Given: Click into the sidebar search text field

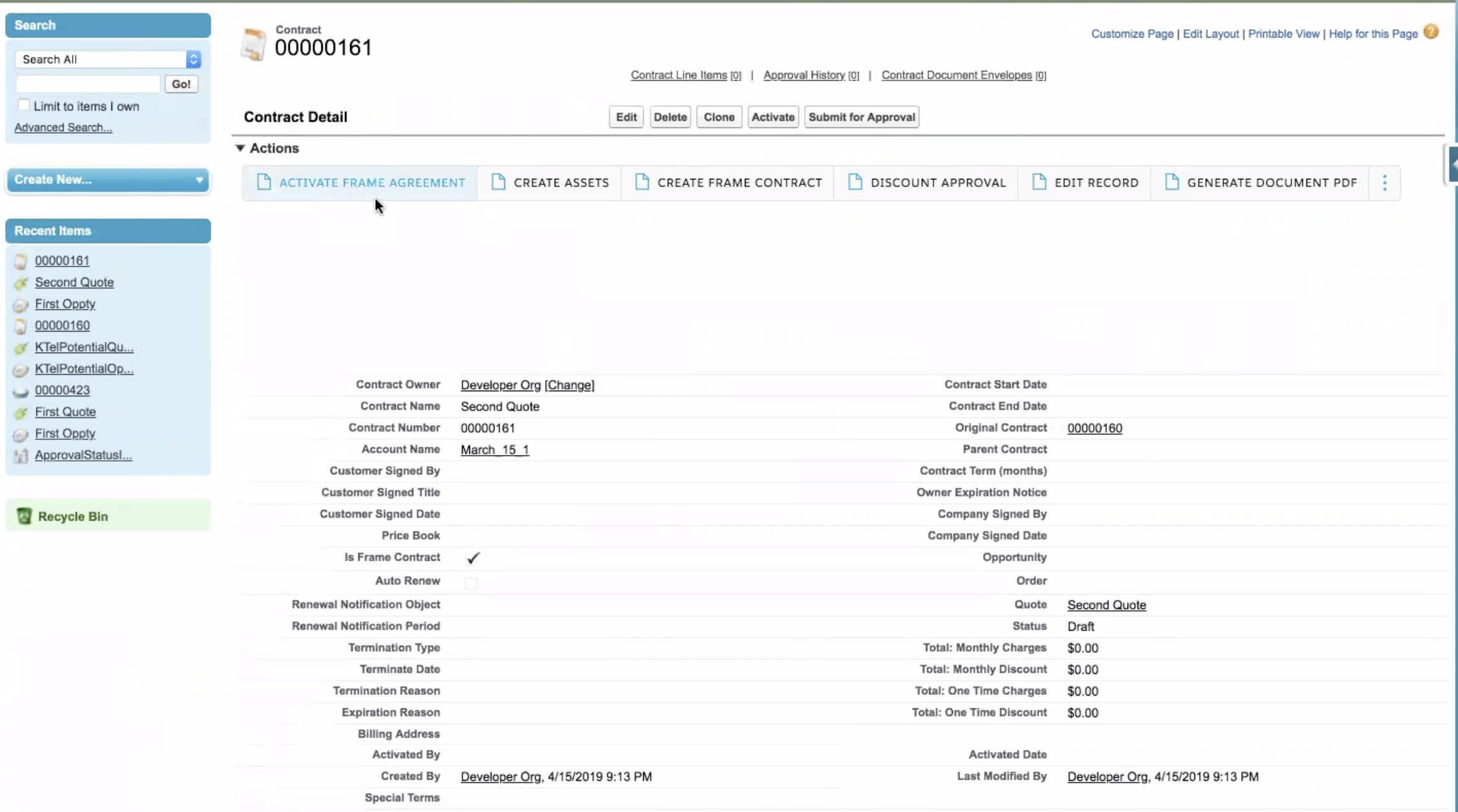Looking at the screenshot, I should point(87,84).
